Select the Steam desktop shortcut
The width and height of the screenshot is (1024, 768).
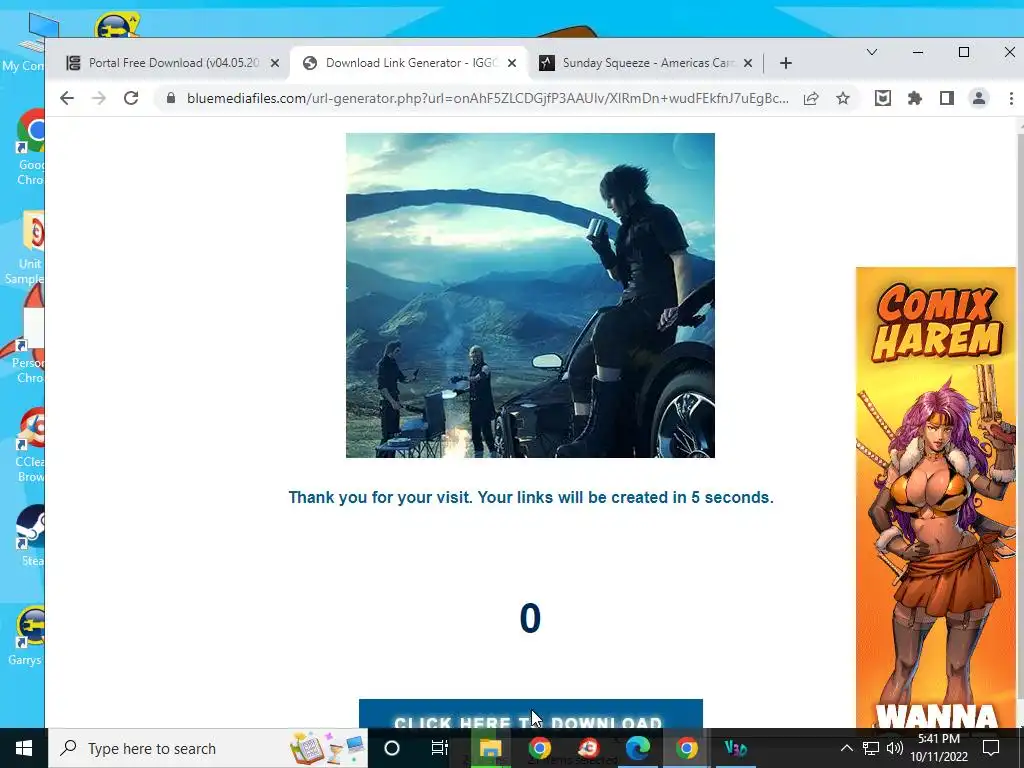click(x=30, y=536)
